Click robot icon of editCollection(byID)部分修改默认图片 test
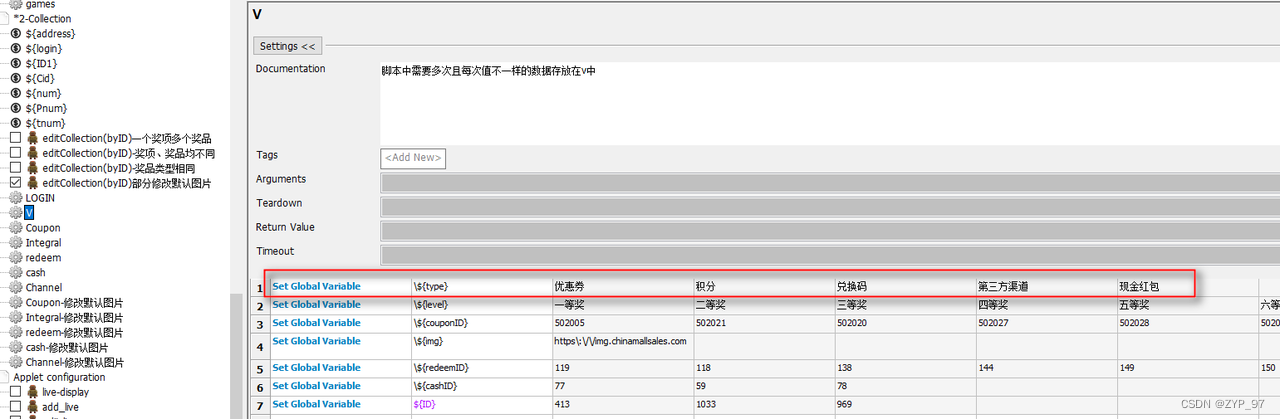Image resolution: width=1280 pixels, height=419 pixels. point(33,183)
